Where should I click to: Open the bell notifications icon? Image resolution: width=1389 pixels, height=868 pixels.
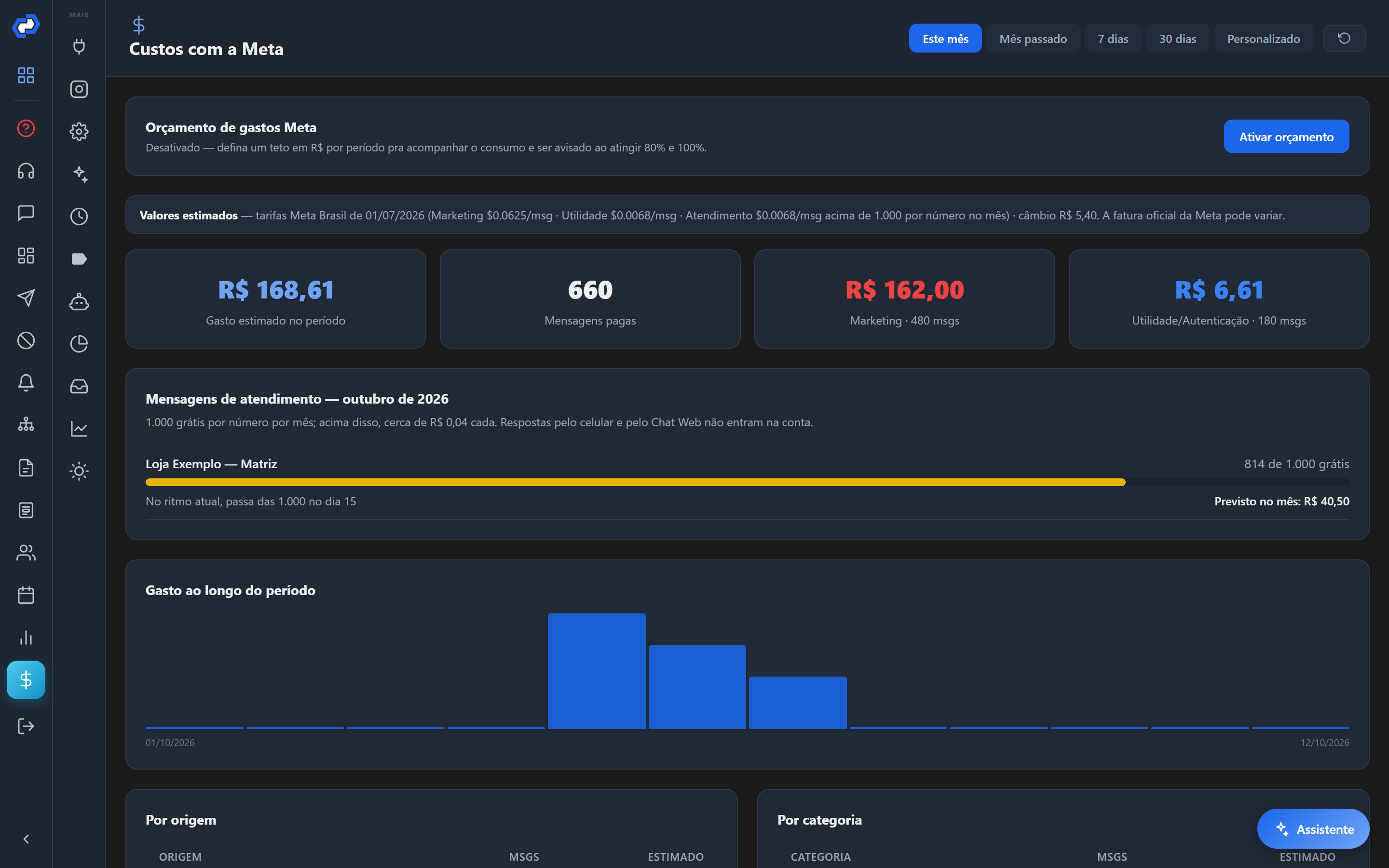[26, 383]
